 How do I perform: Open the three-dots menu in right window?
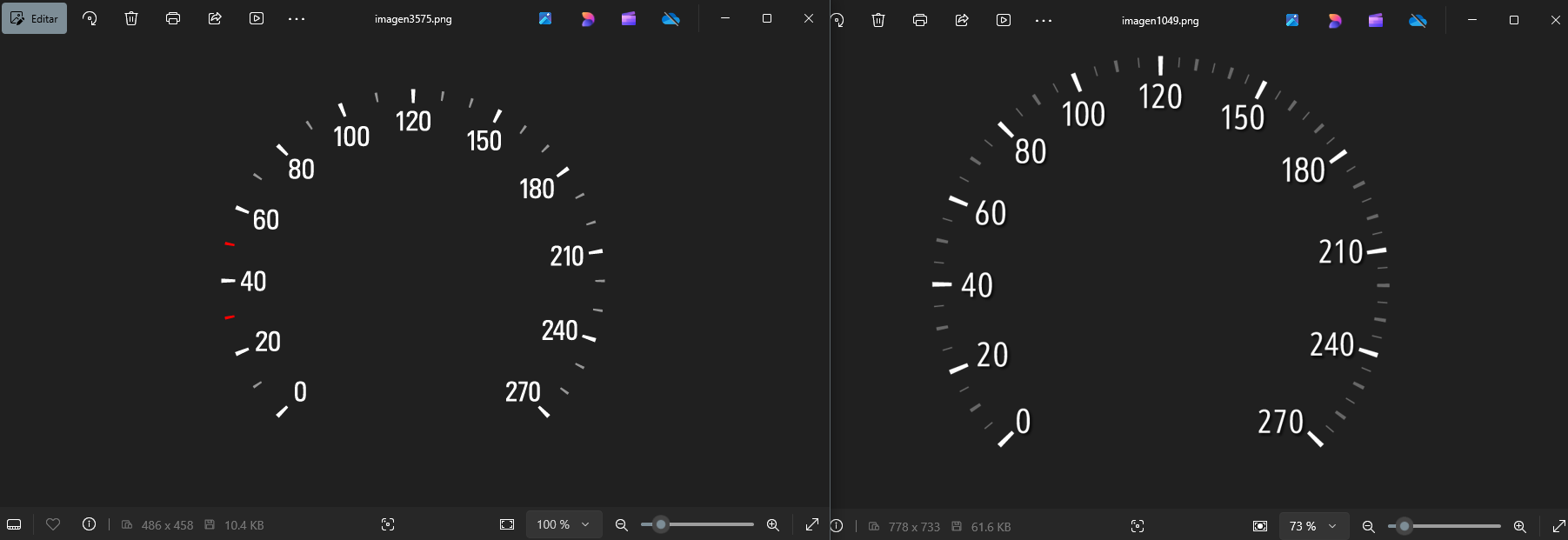tap(1044, 20)
